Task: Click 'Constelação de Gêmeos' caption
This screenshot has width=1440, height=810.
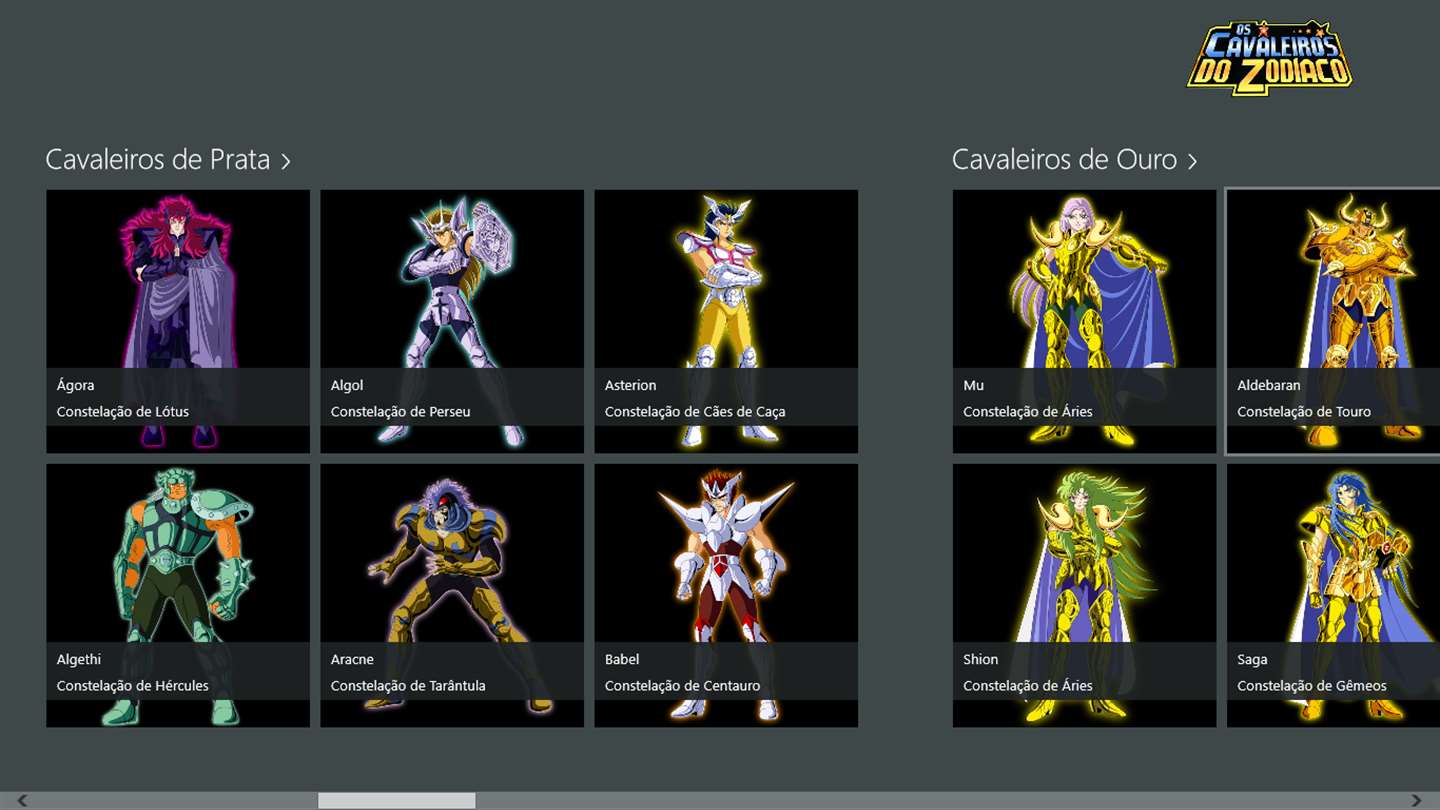Action: click(1312, 686)
